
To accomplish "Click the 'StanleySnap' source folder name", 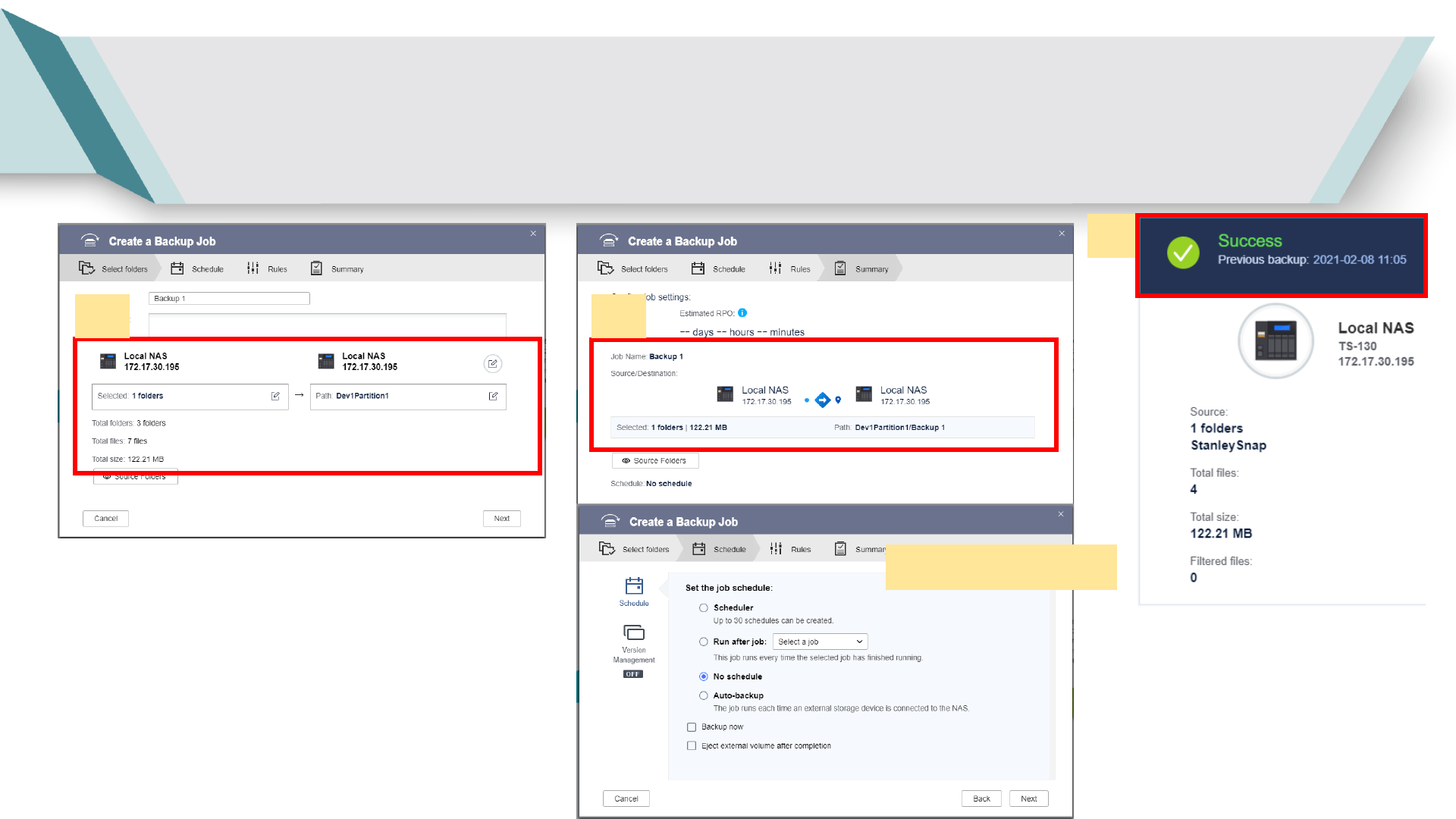I will [1228, 445].
